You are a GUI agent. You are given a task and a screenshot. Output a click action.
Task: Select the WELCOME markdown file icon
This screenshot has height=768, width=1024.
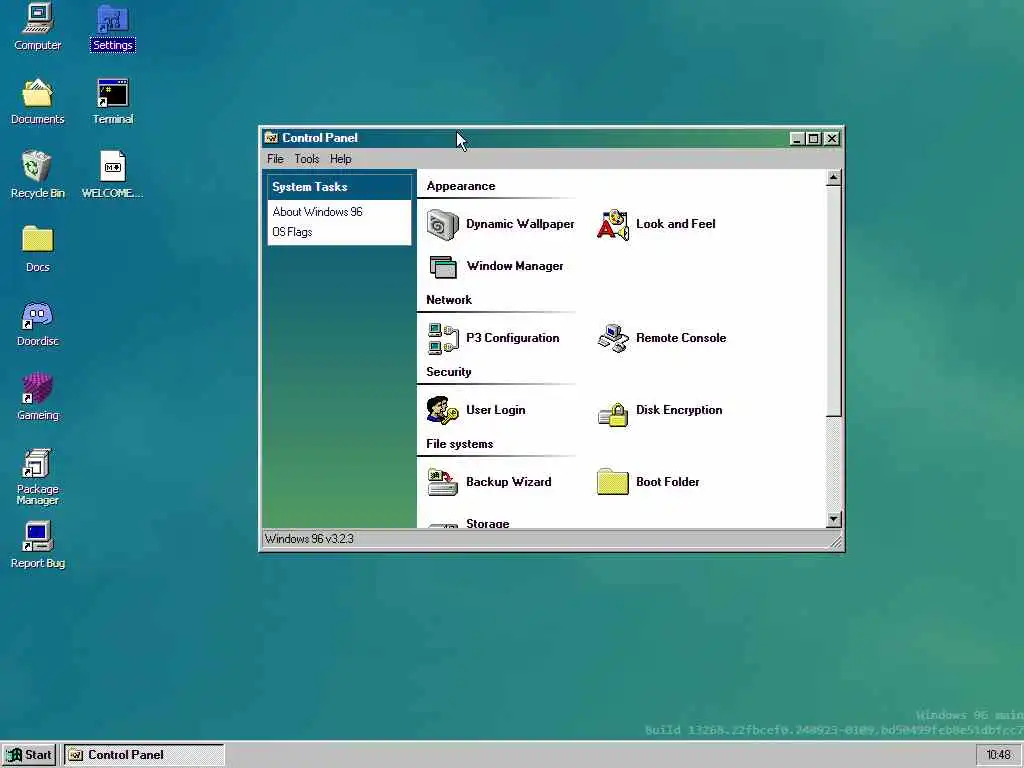[x=112, y=175]
